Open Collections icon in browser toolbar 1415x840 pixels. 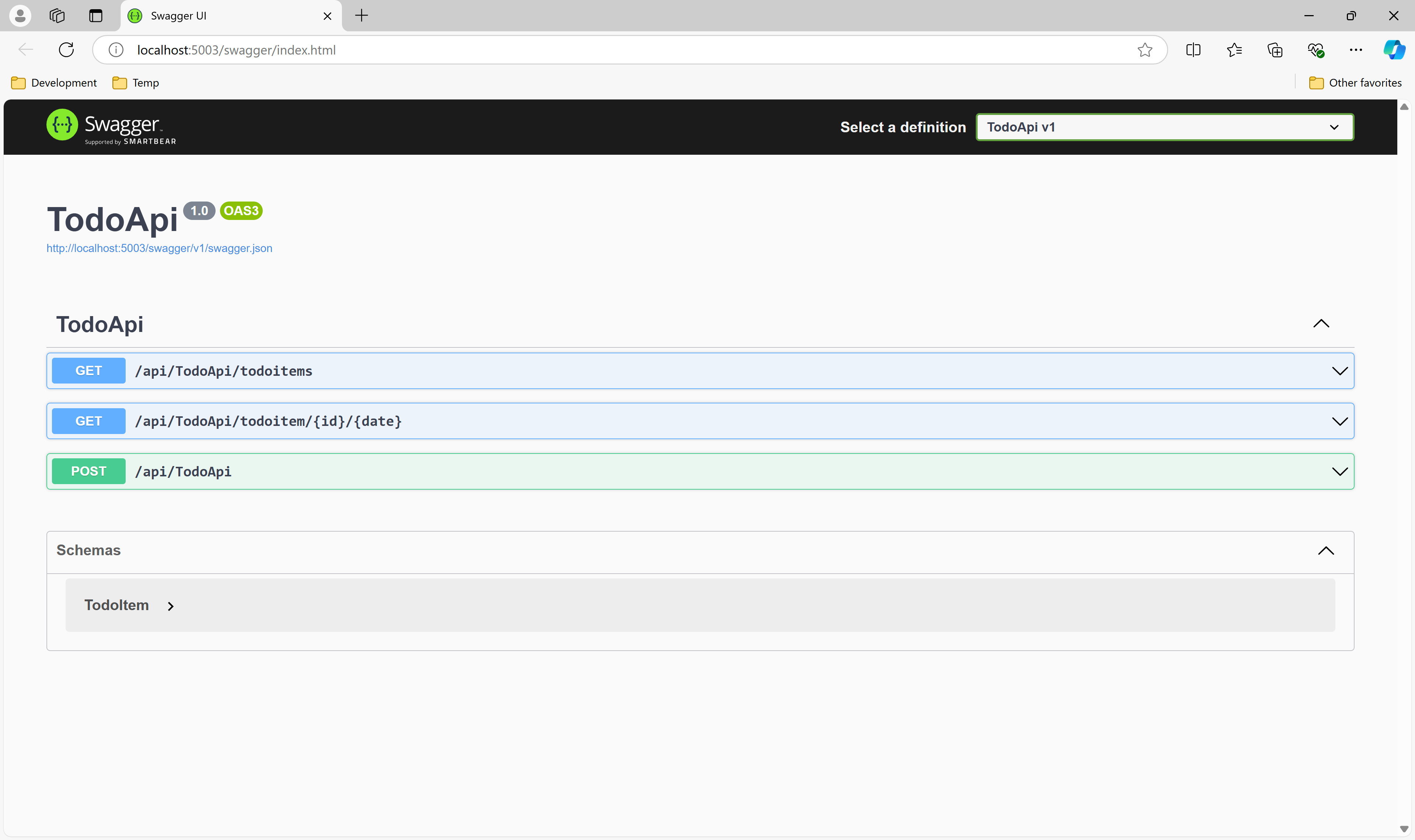1275,50
